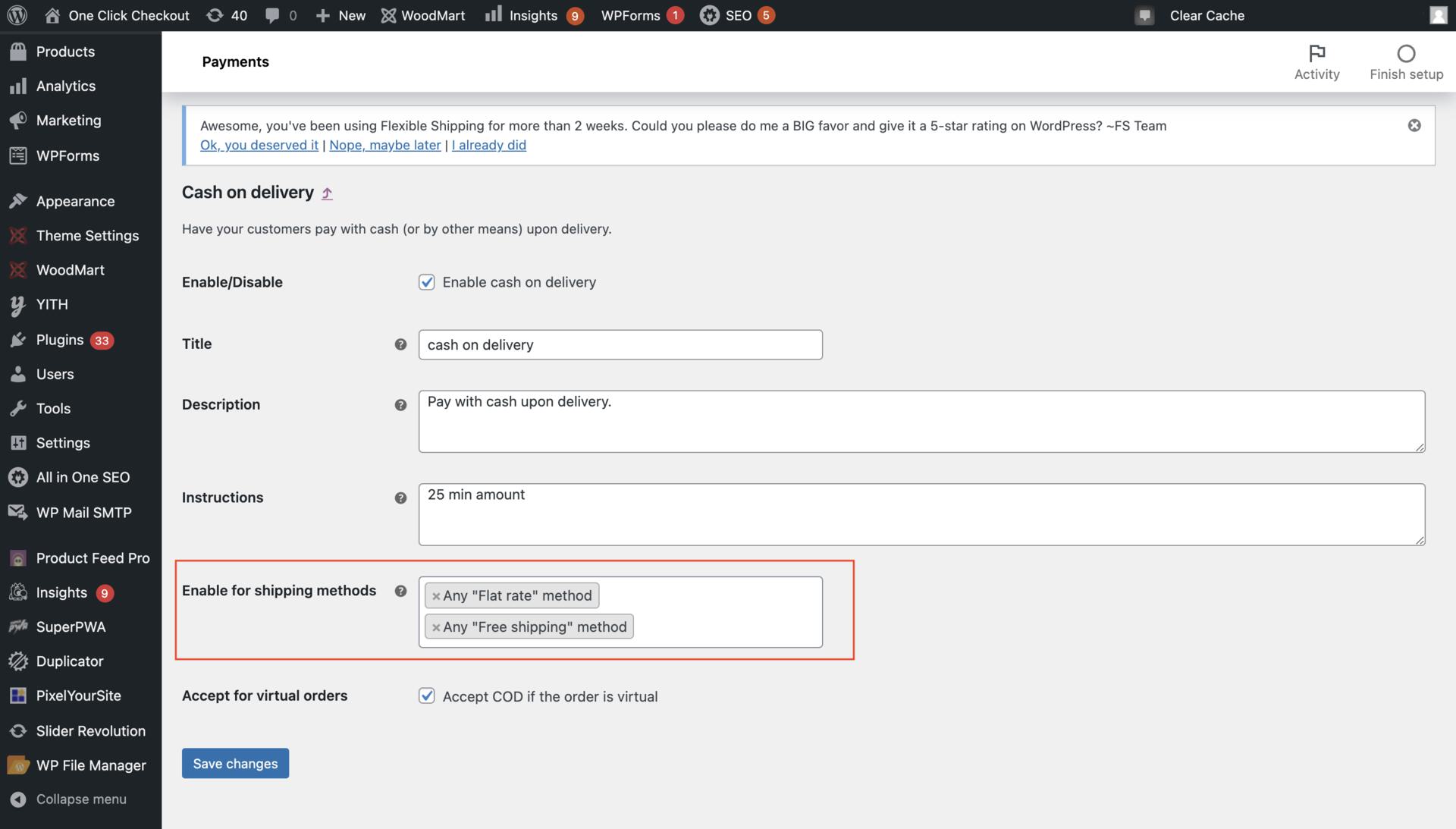Enable Accept COD if order is virtual

427,696
